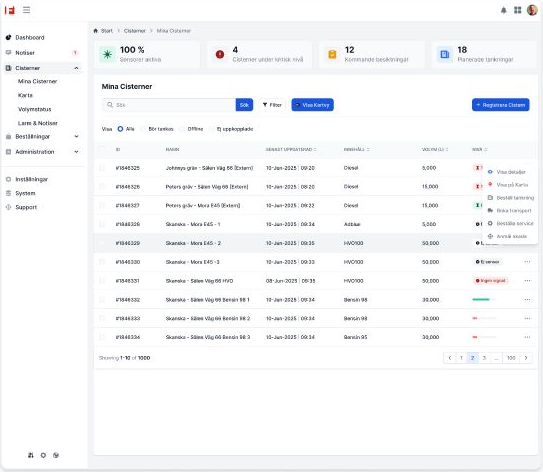Click the user profile avatar
This screenshot has width=543, height=472.
tap(532, 10)
